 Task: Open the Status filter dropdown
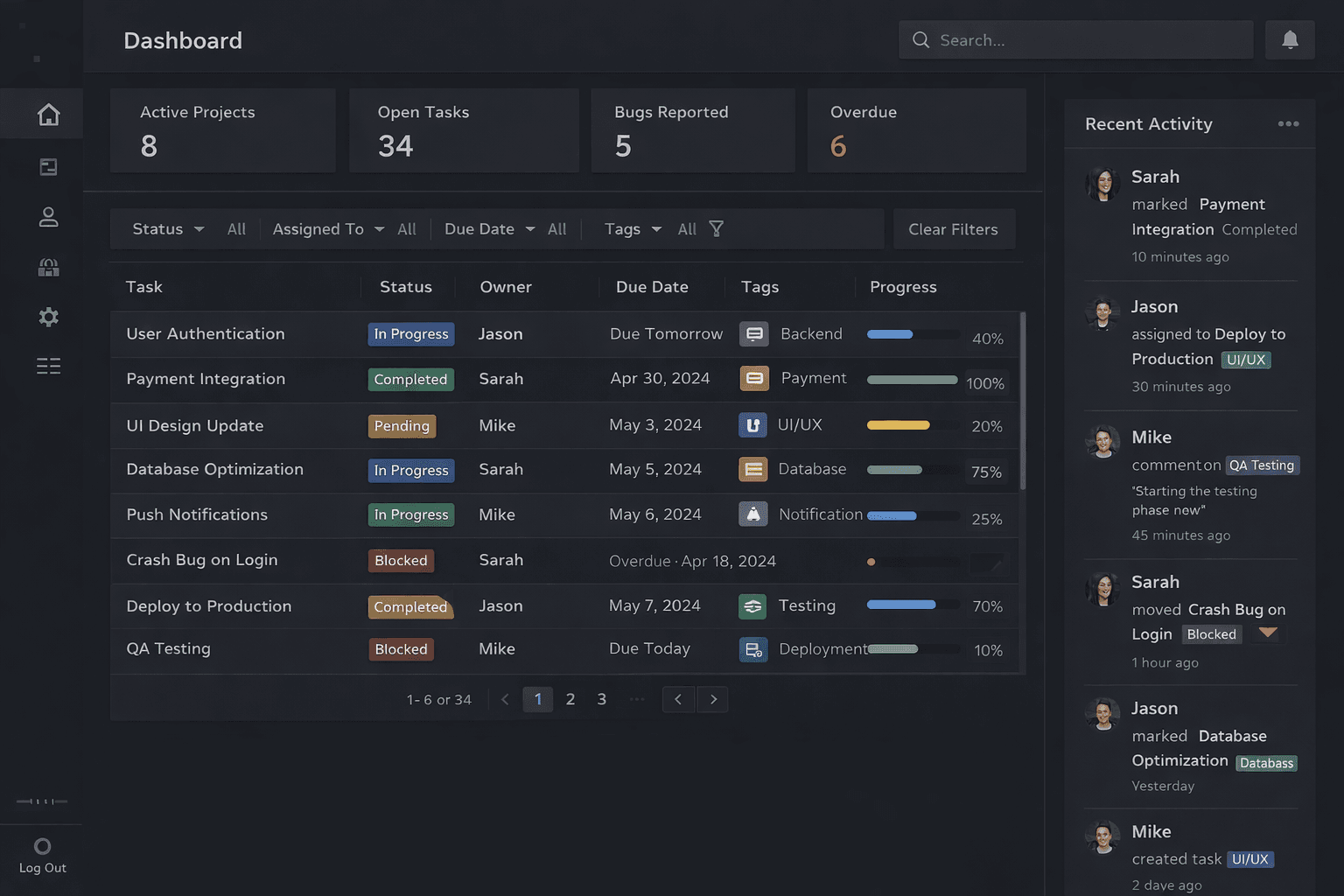166,228
